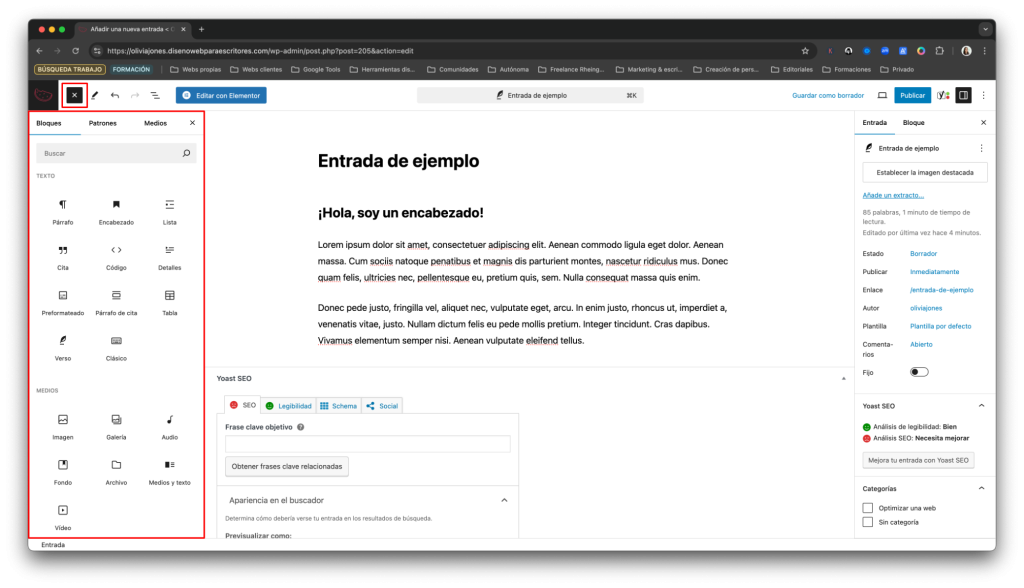Insert a Párrafo block
Image resolution: width=1024 pixels, height=588 pixels.
(x=63, y=210)
